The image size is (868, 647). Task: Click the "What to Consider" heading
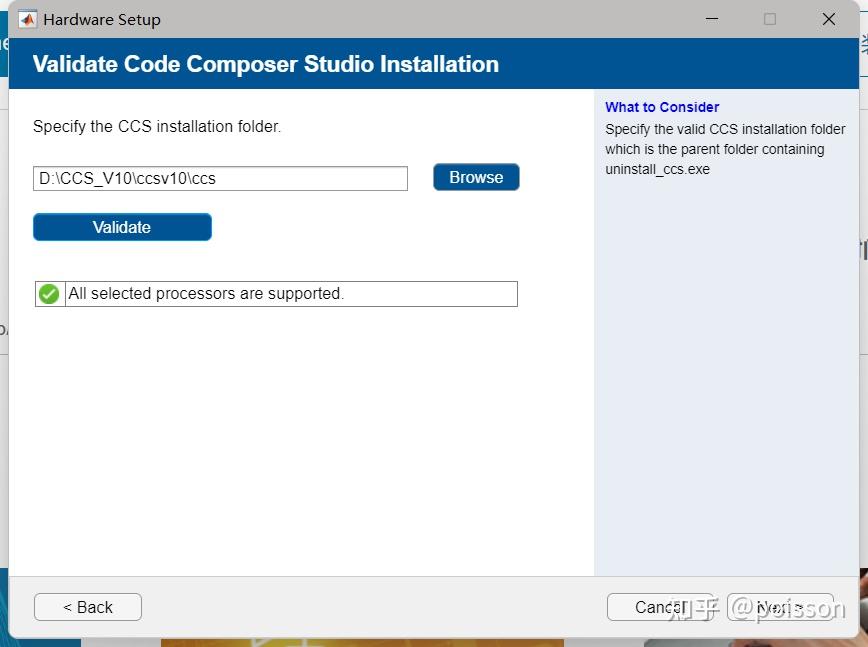point(662,107)
